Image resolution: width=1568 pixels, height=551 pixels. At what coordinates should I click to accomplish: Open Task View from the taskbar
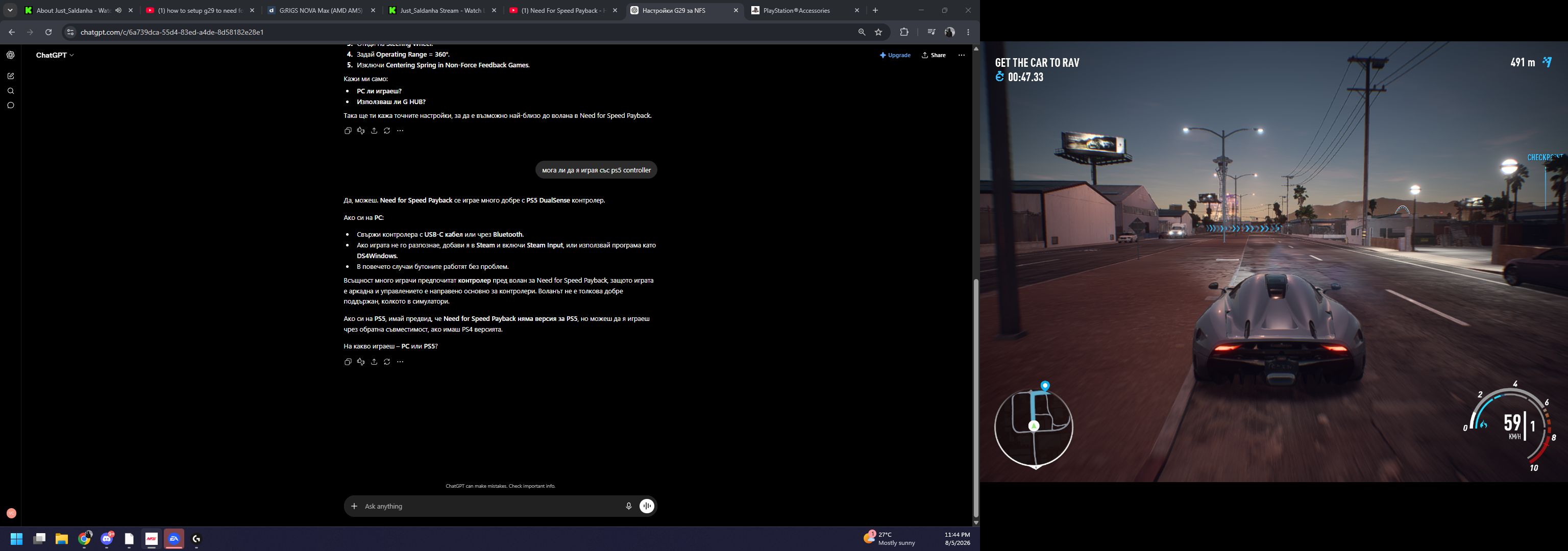40,539
